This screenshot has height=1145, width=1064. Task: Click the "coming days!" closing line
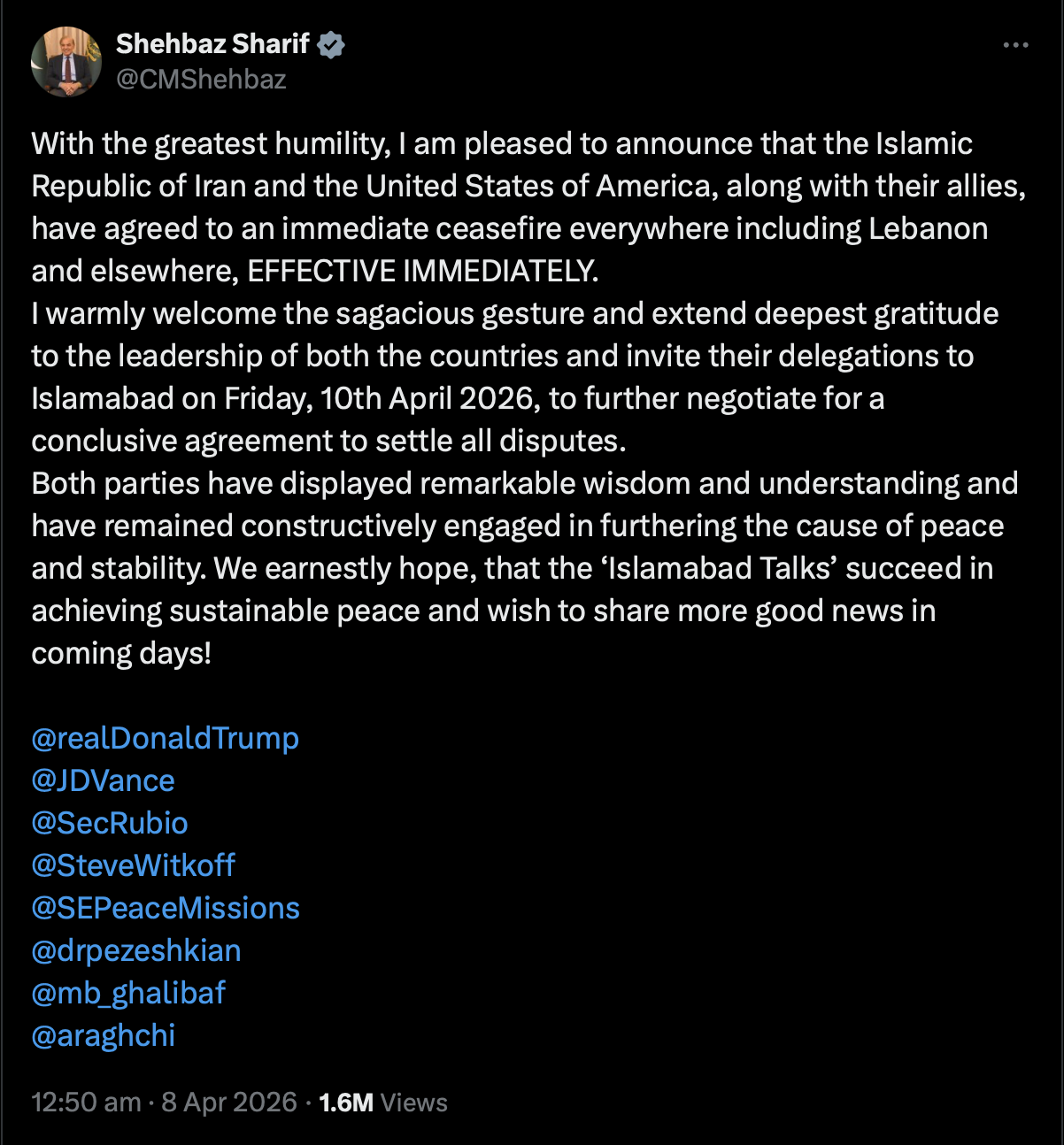pos(121,653)
